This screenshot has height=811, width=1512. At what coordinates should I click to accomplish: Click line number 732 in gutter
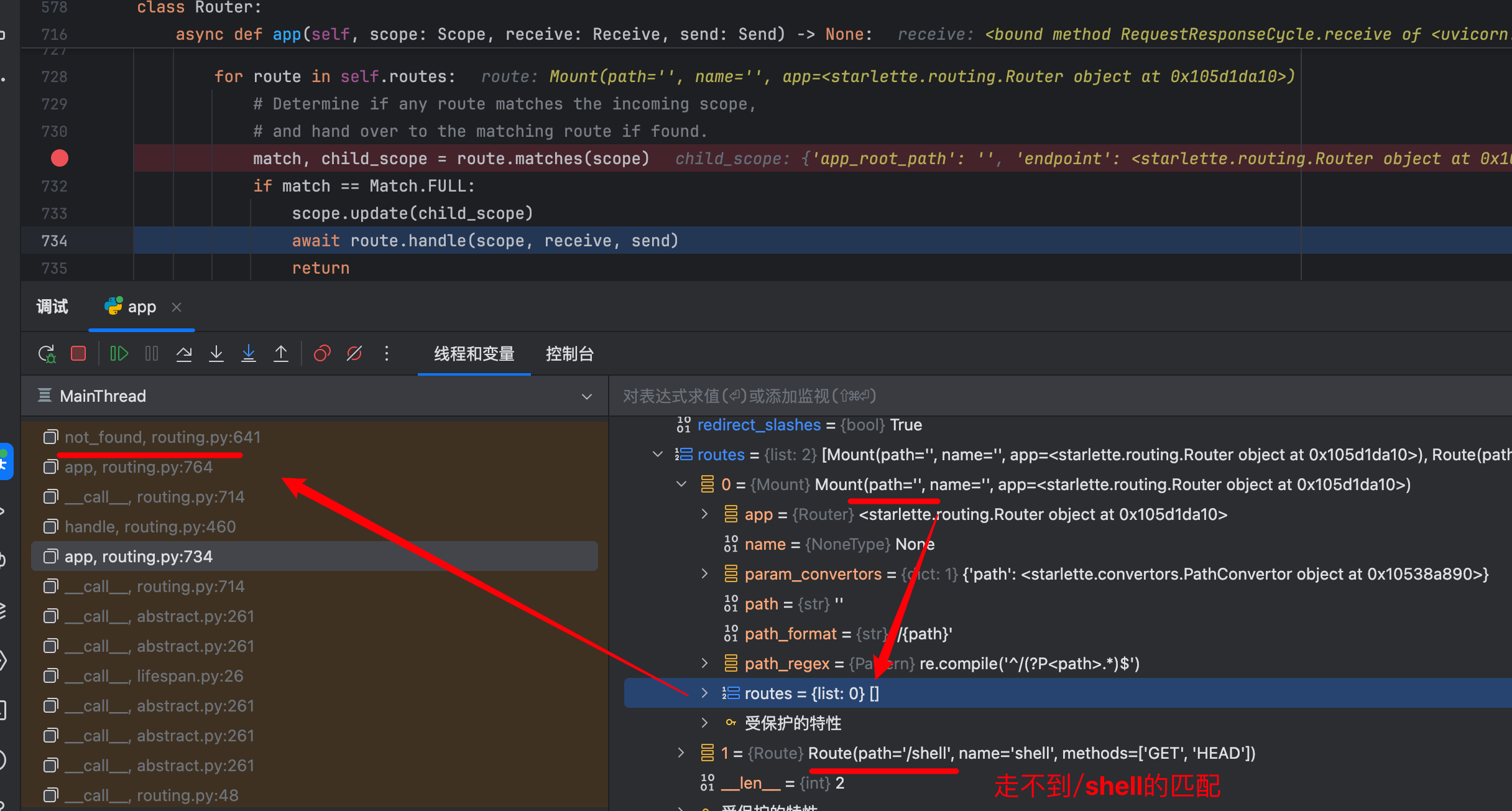coord(55,186)
